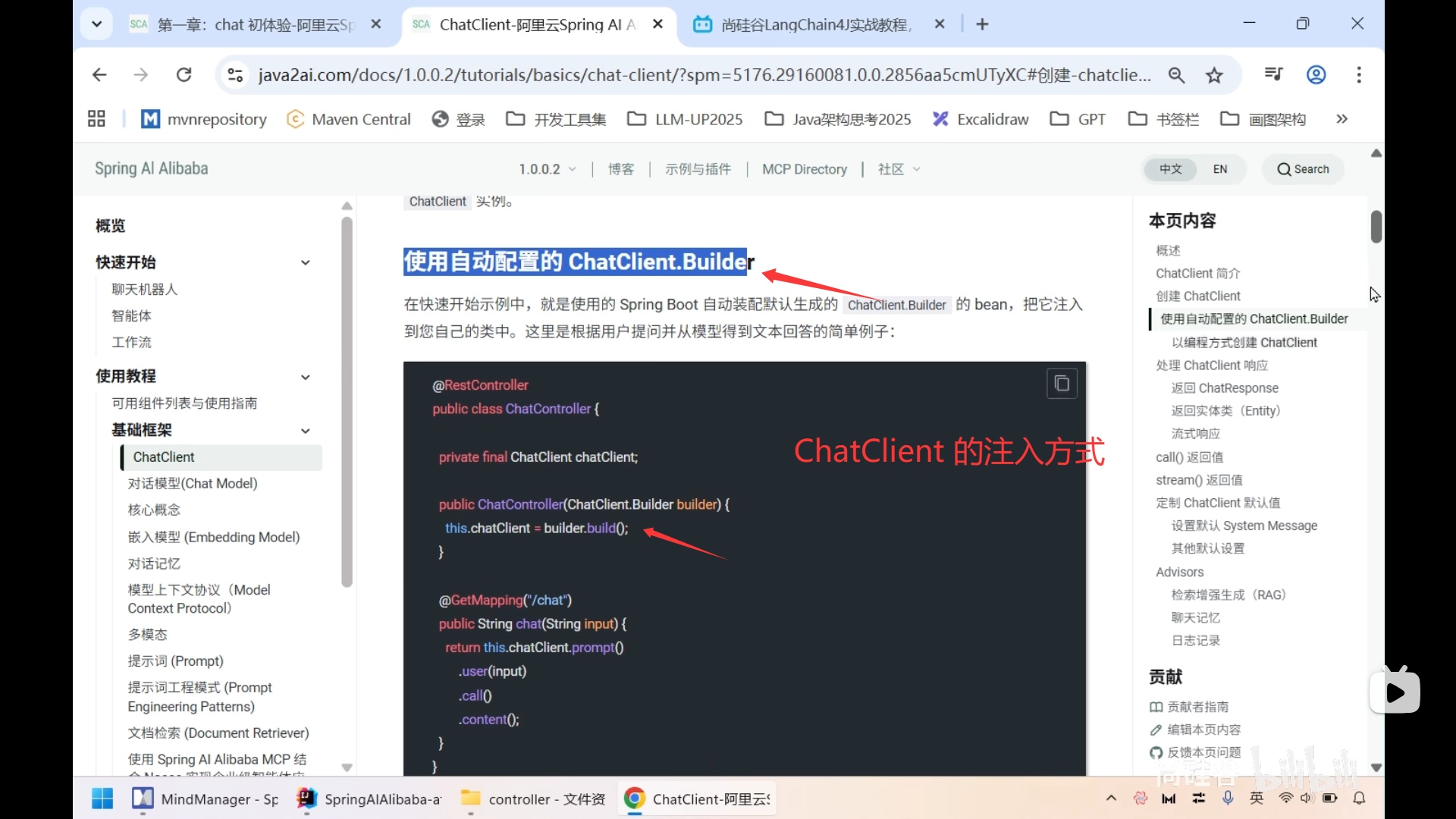Copy the code block with copy icon
Screen dimensions: 1456x819
click(x=1062, y=384)
